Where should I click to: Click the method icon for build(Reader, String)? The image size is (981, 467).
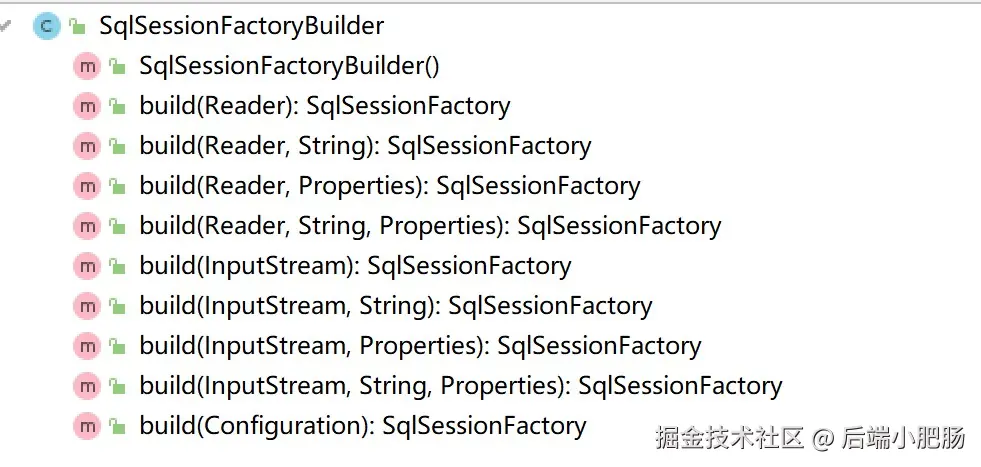87,146
